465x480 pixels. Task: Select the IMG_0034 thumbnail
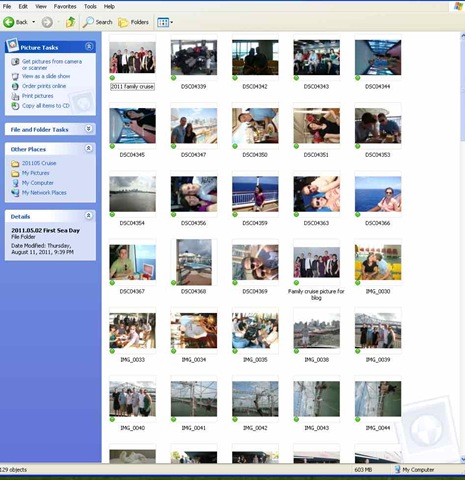click(x=194, y=331)
